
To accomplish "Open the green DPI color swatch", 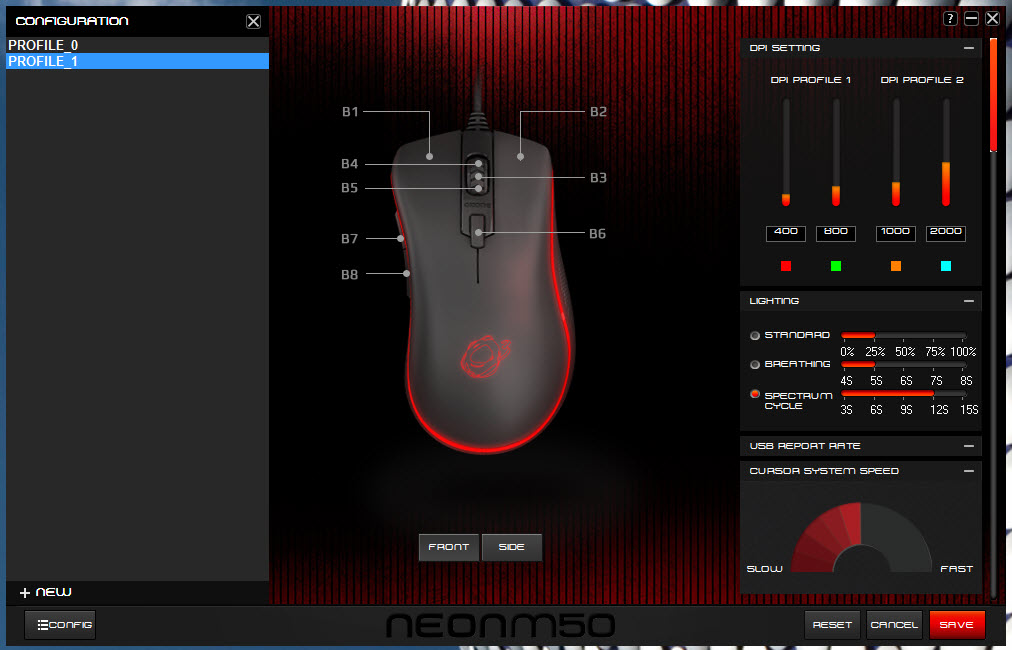I will 836,266.
